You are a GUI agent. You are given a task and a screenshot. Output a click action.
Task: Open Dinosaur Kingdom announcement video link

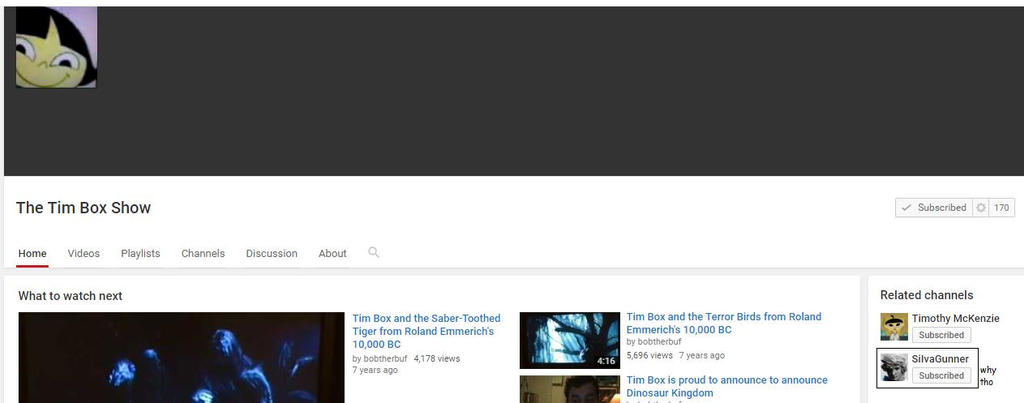pyautogui.click(x=727, y=387)
